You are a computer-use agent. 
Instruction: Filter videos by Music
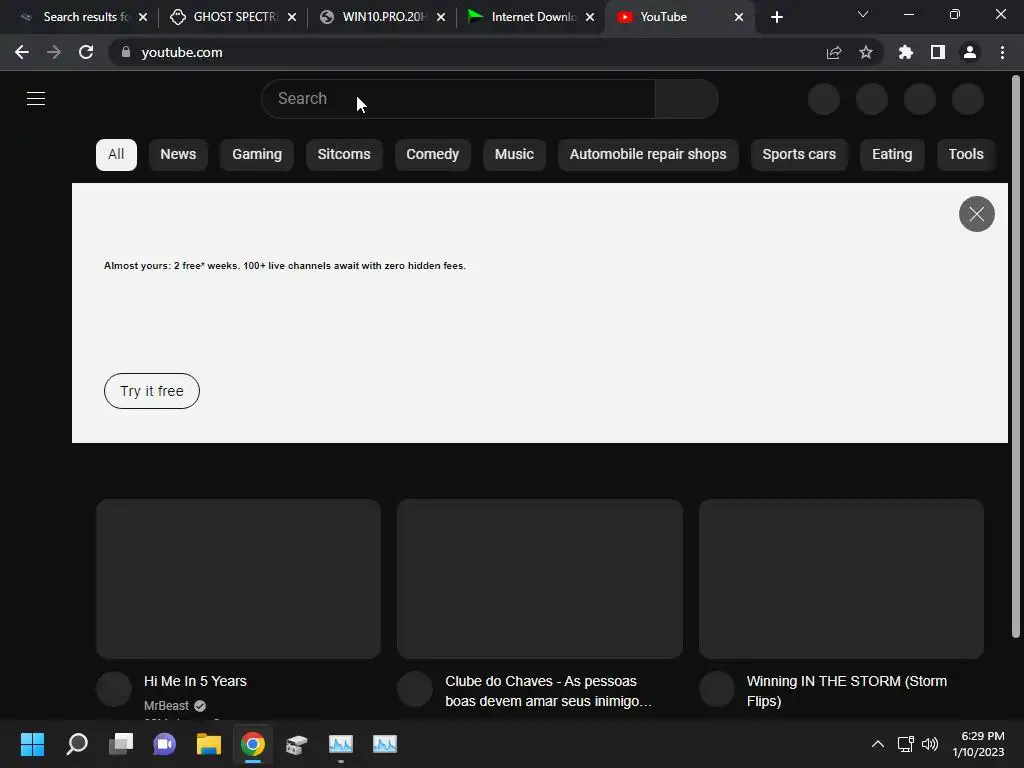click(514, 155)
